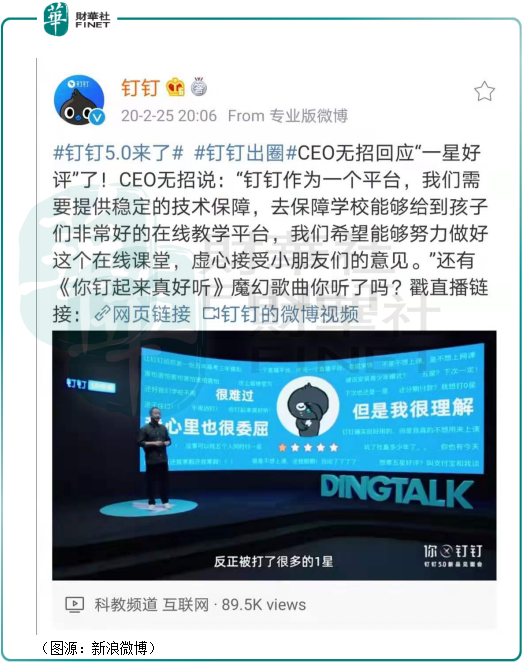Click the silver medal badge
523x663 pixels.
pos(199,87)
